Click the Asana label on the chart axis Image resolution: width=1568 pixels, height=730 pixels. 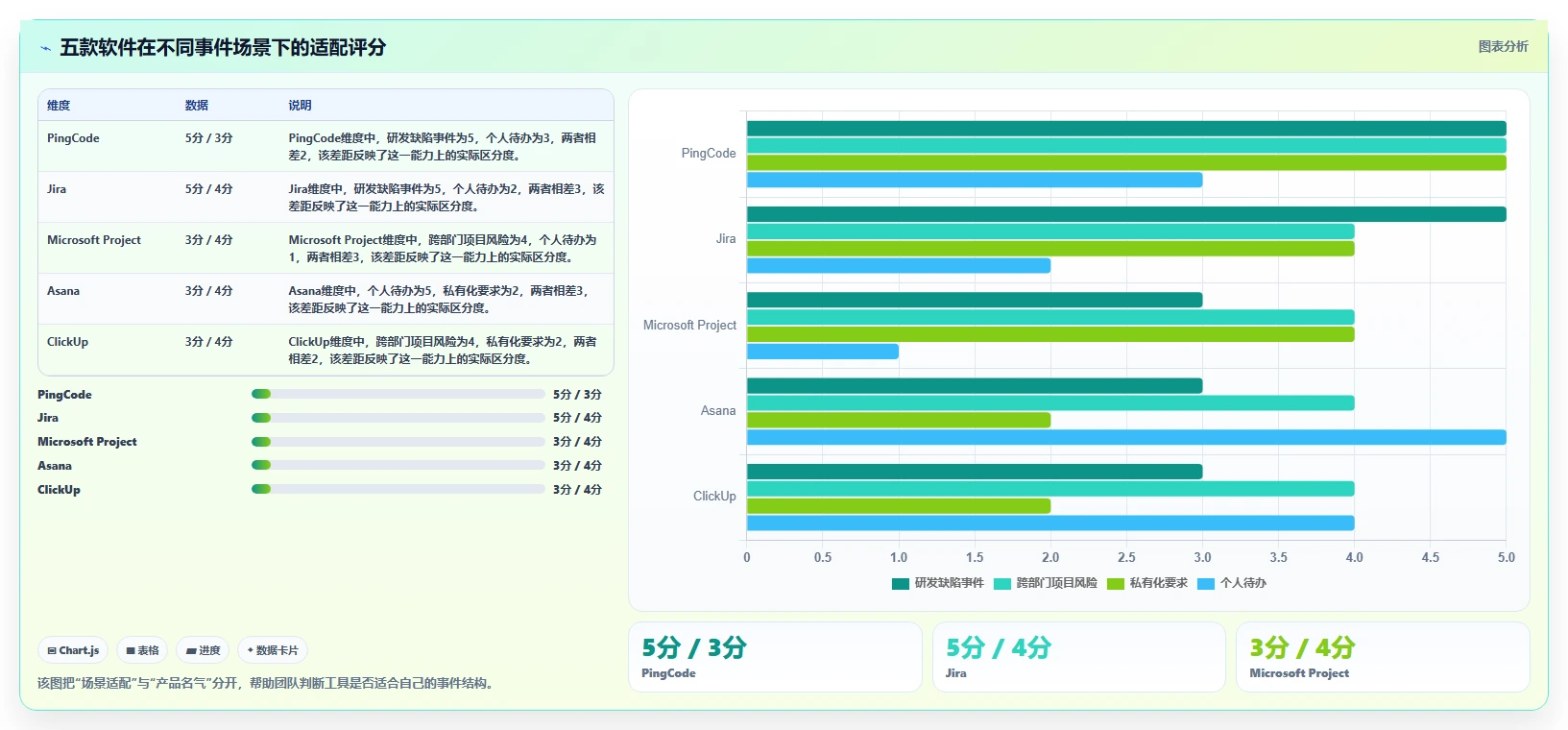coord(718,411)
